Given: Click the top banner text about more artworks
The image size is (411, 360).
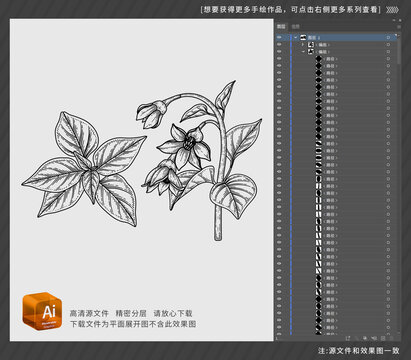Looking at the screenshot, I should tap(291, 10).
